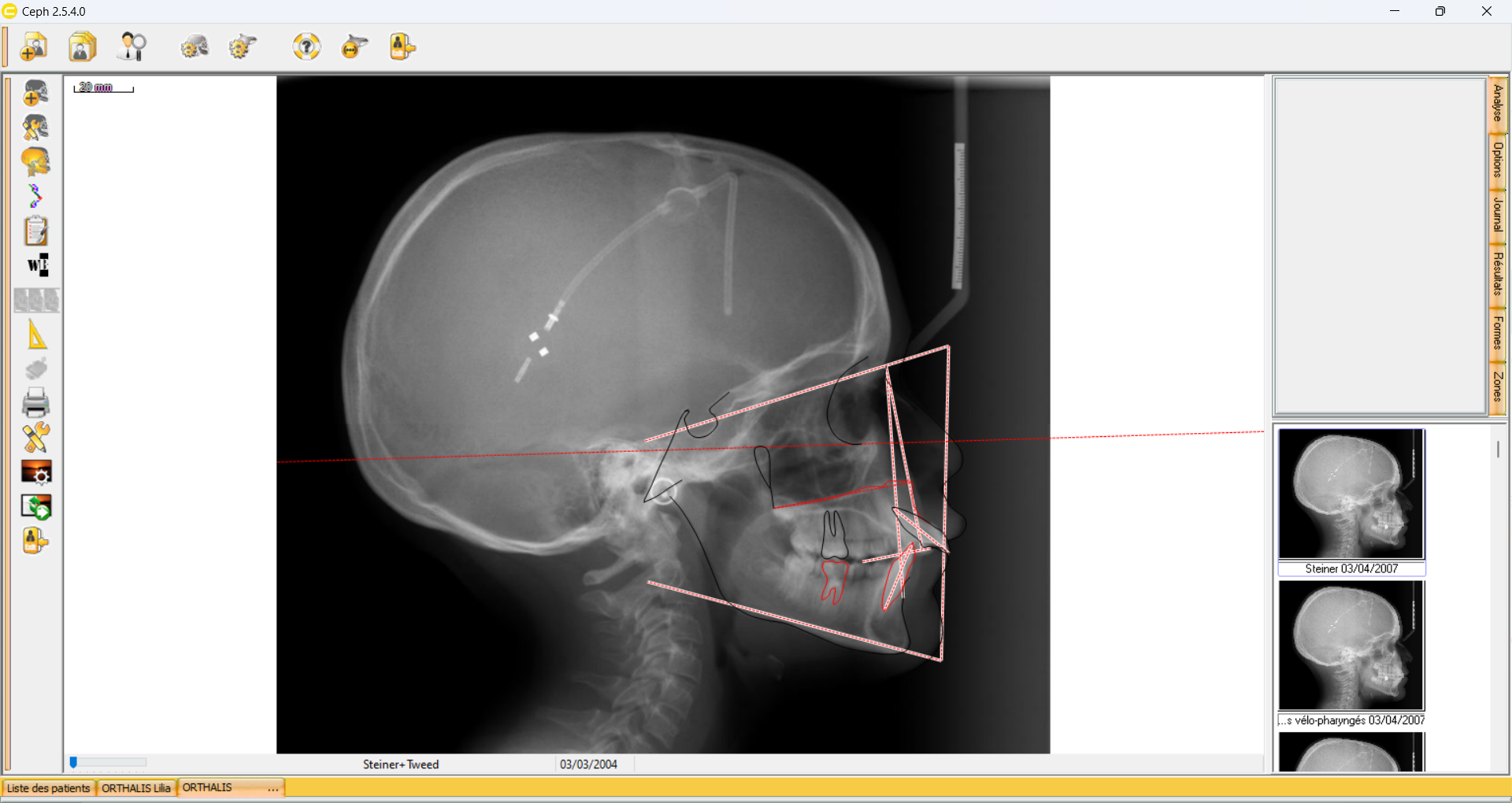Open the patient search magnifier icon
The width and height of the screenshot is (1512, 803).
[x=132, y=47]
